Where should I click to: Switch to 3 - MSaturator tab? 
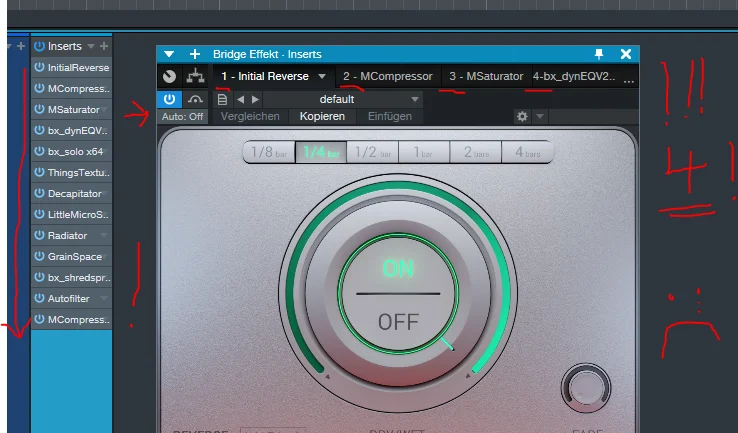(486, 76)
